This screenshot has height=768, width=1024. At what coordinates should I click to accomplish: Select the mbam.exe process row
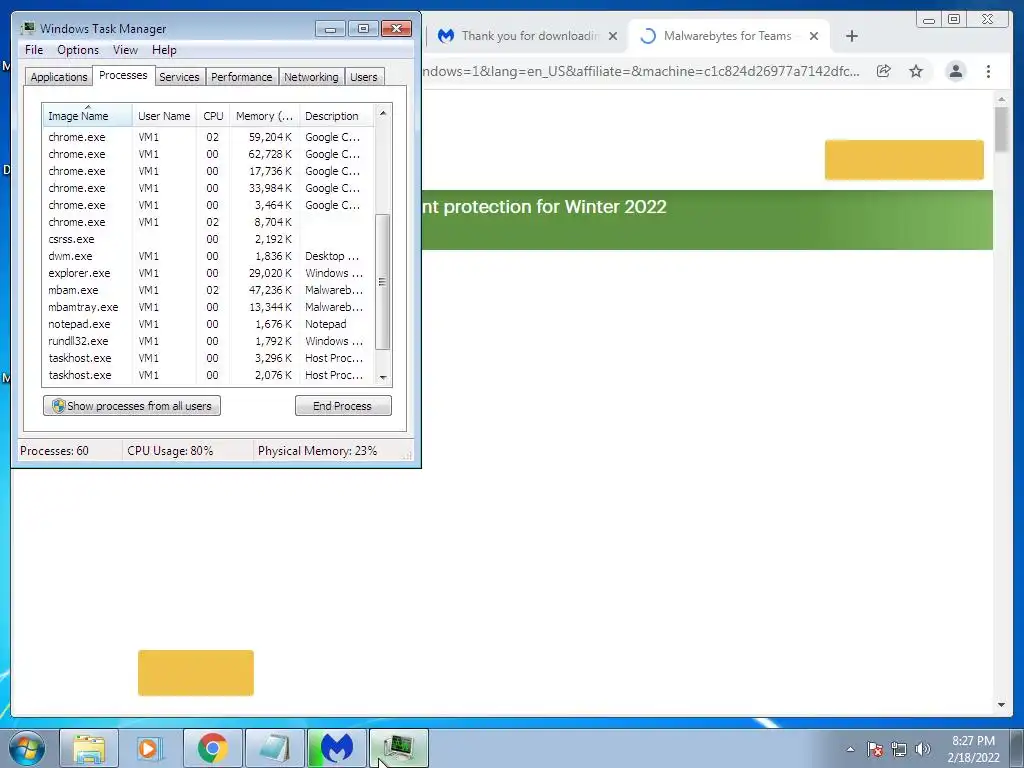pos(209,290)
